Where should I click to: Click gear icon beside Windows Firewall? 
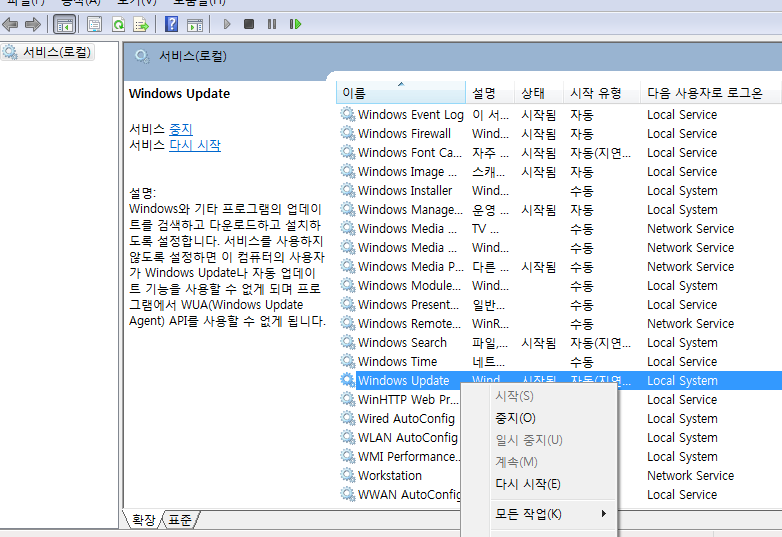pos(348,133)
